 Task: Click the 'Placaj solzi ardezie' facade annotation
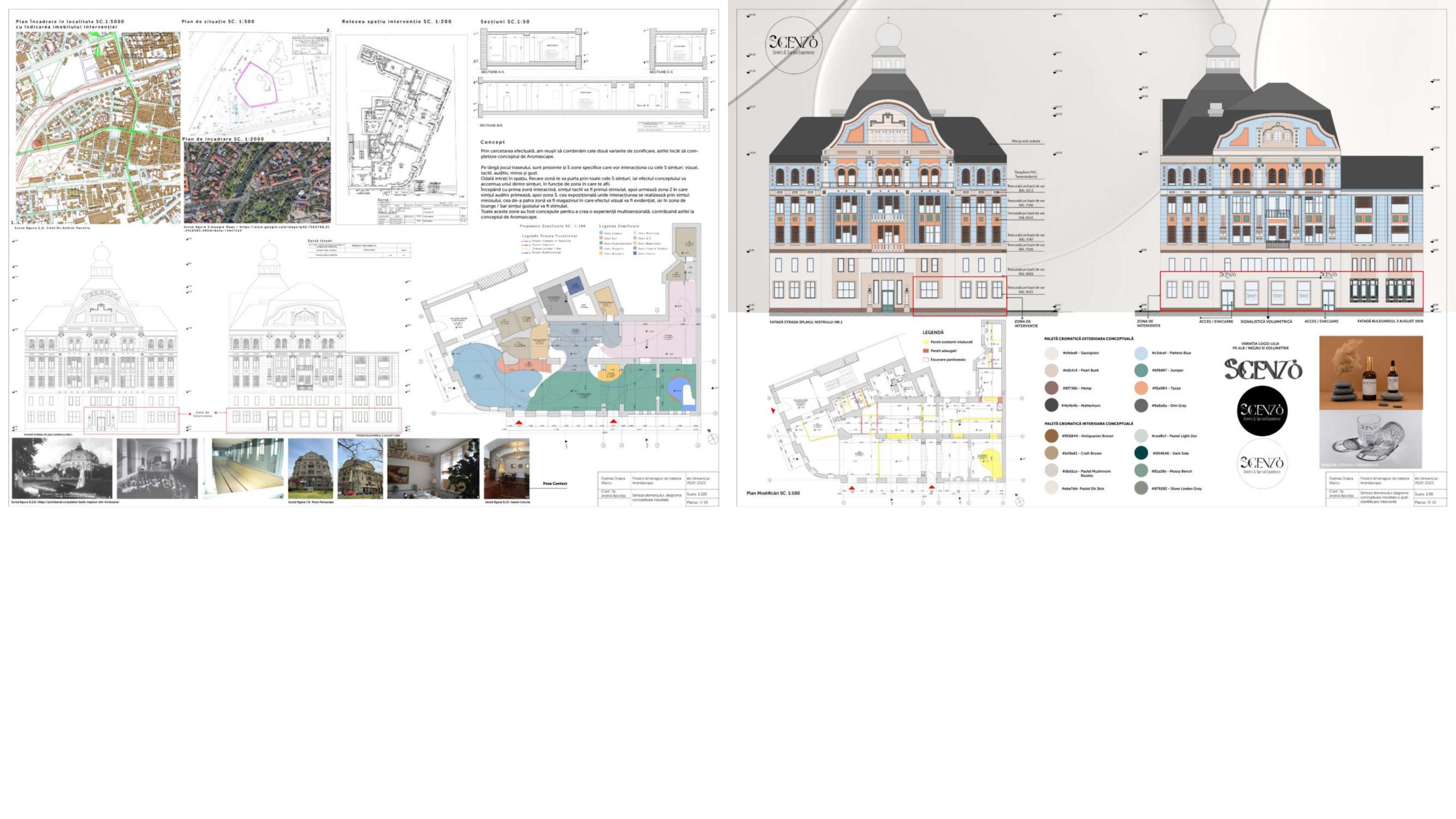point(1026,141)
